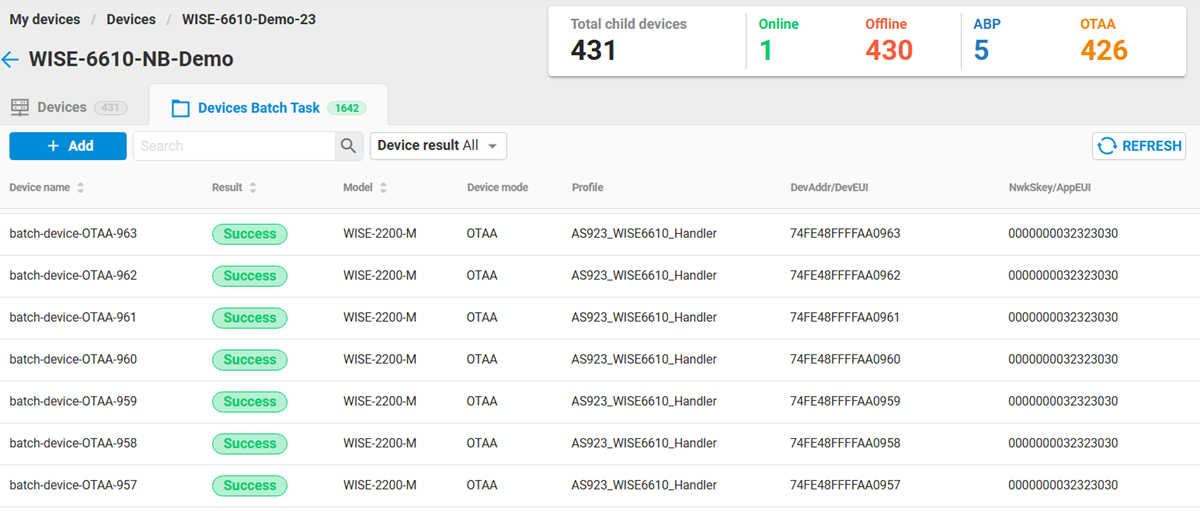1200x511 pixels.
Task: Focus the Search input field
Action: coord(234,146)
